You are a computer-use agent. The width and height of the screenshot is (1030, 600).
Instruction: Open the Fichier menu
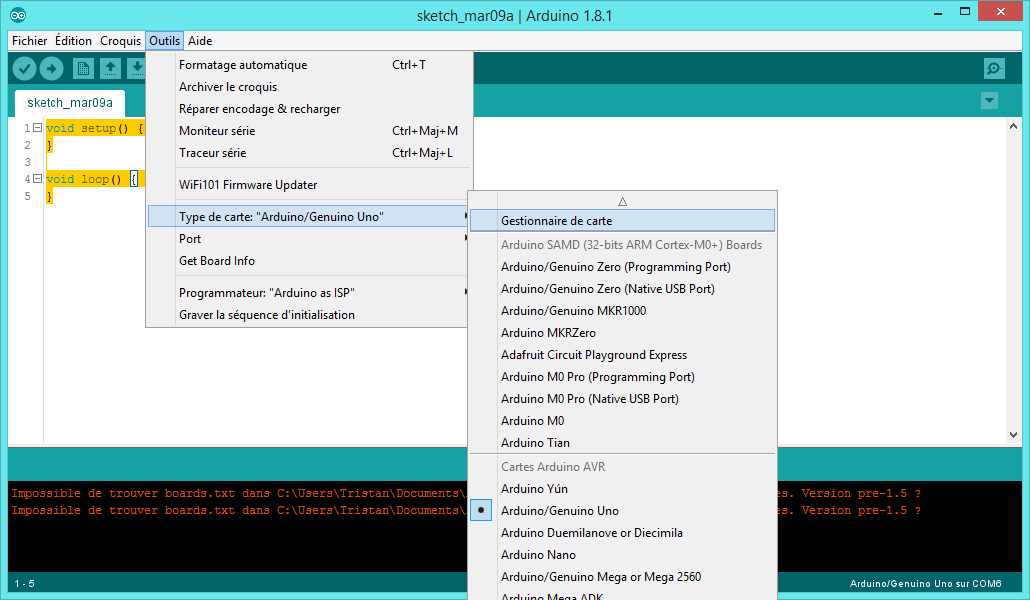30,41
